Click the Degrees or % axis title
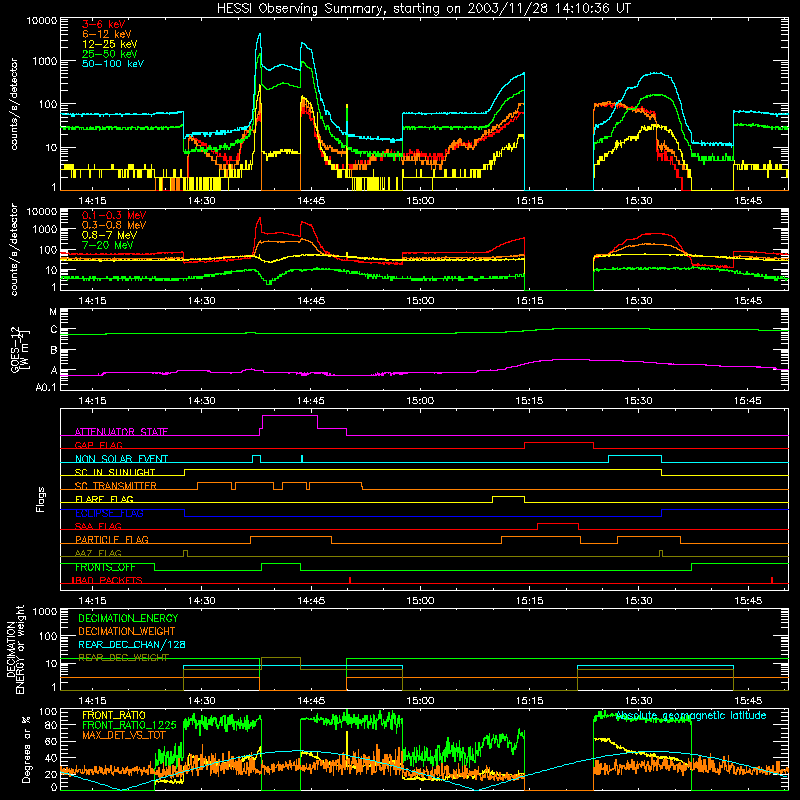The image size is (800, 800). click(x=26, y=749)
